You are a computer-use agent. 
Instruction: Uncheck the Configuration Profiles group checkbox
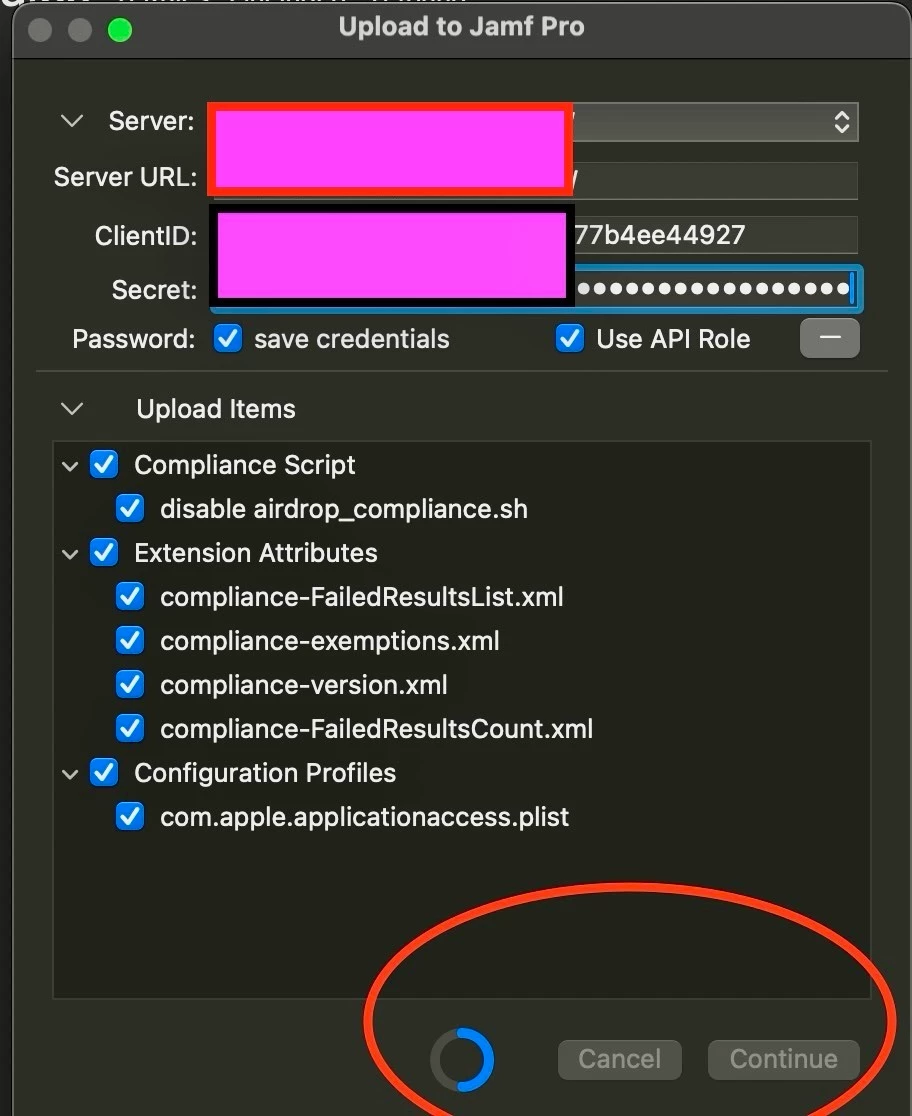pyautogui.click(x=104, y=773)
